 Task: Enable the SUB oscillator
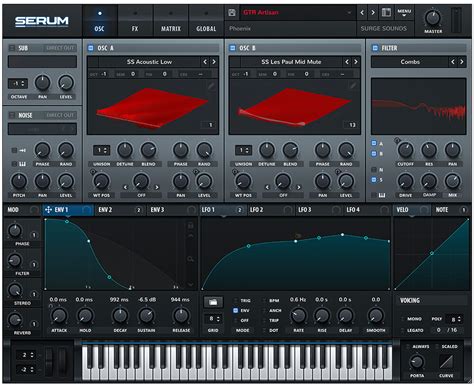tap(12, 48)
